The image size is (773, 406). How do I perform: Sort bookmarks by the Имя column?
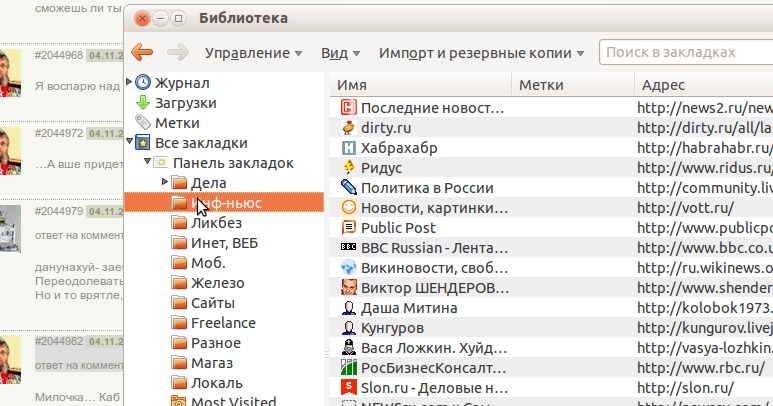(x=421, y=85)
